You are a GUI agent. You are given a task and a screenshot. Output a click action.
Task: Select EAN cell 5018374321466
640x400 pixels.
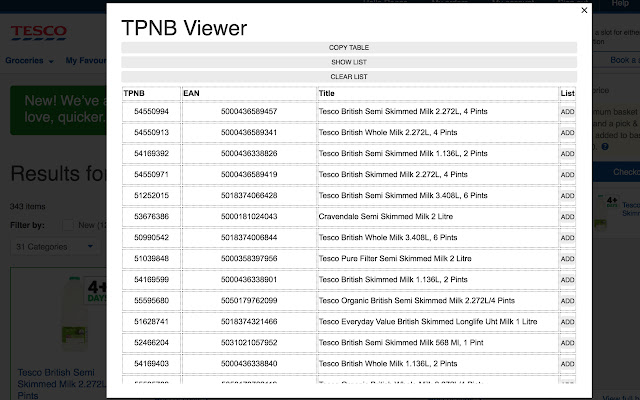coord(249,322)
